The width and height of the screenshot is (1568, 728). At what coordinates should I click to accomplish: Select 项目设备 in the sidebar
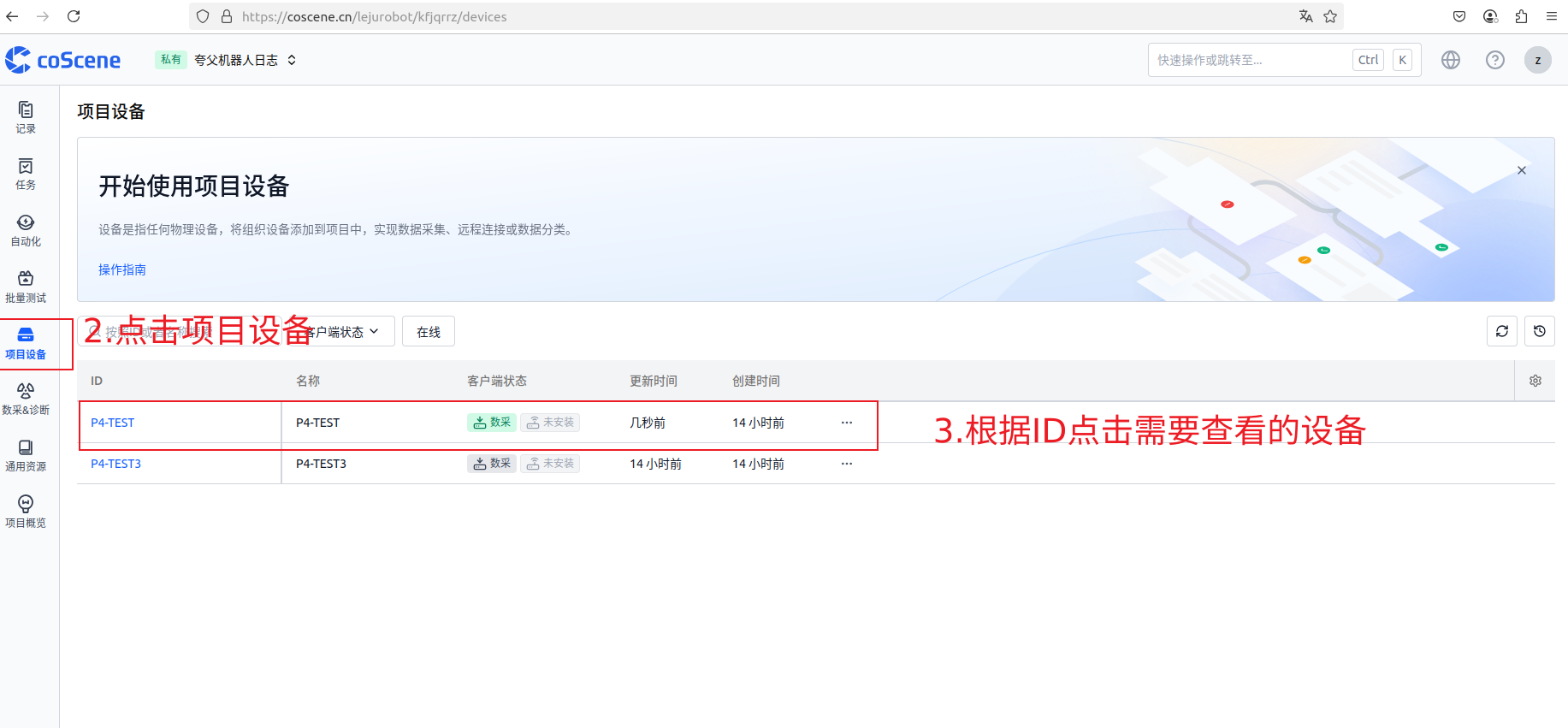pyautogui.click(x=26, y=342)
